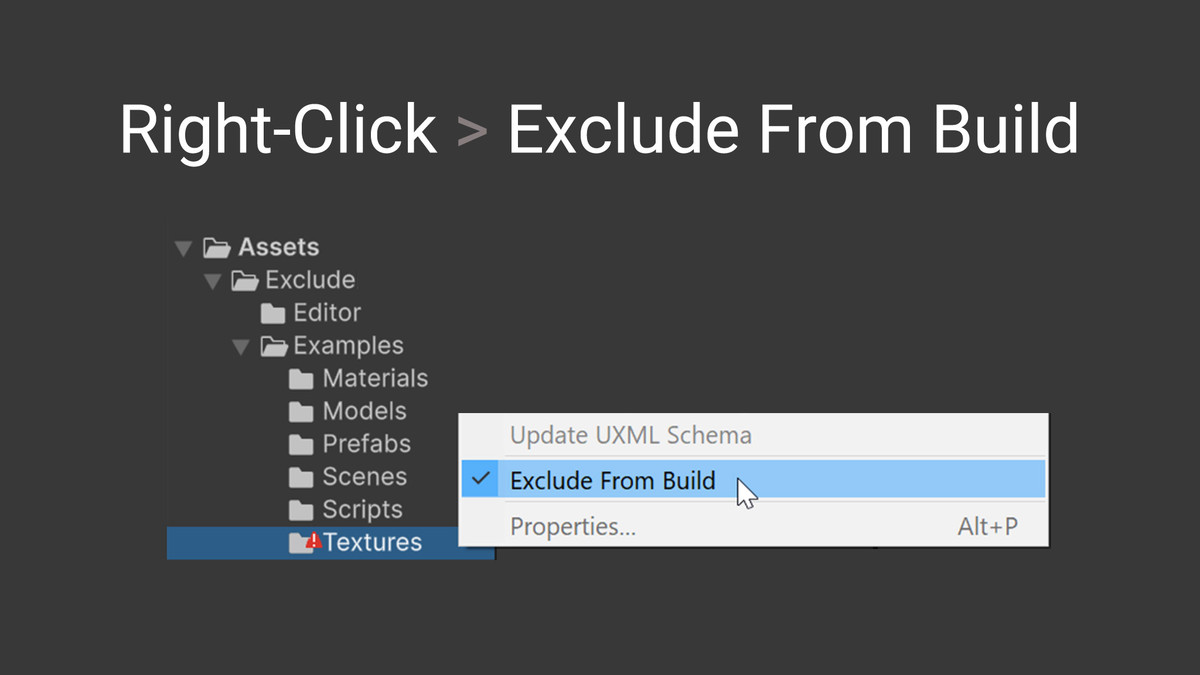Select Update UXML Schema menu entry
Image resolution: width=1200 pixels, height=675 pixels.
[x=631, y=435]
